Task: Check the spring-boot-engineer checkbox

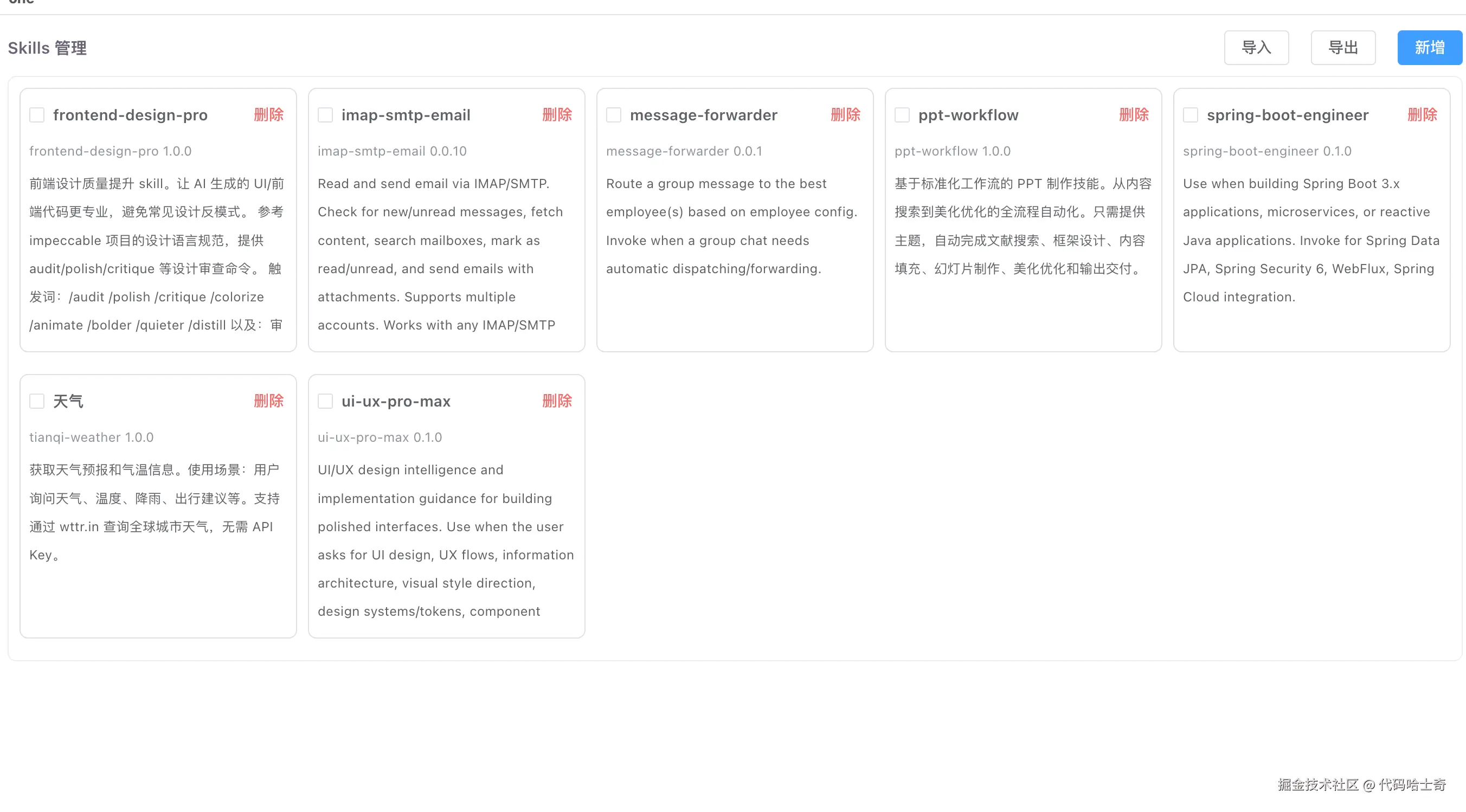Action: pos(1191,115)
